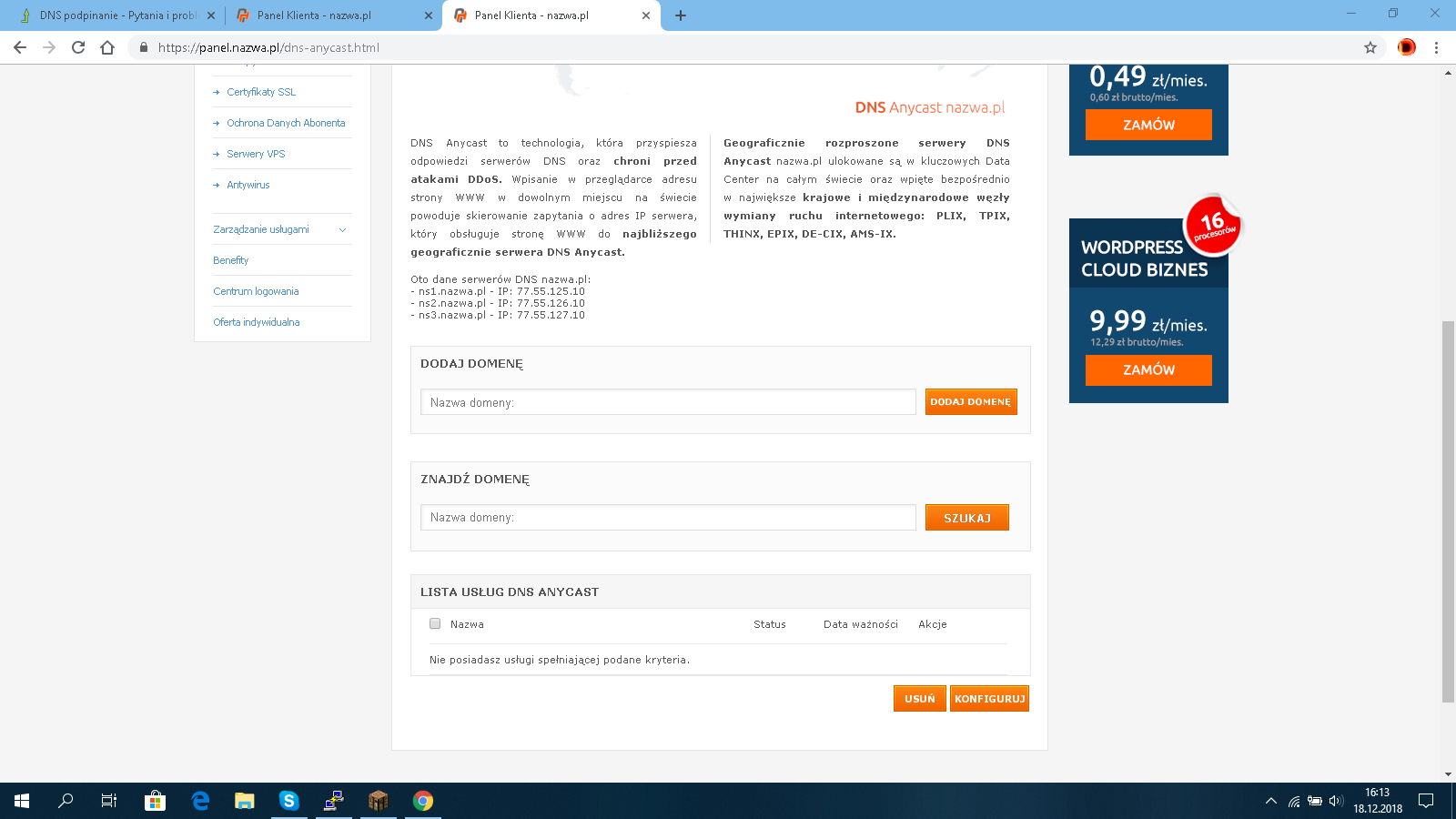Toggle the select-all checkbox beside Nazwa

click(x=435, y=624)
